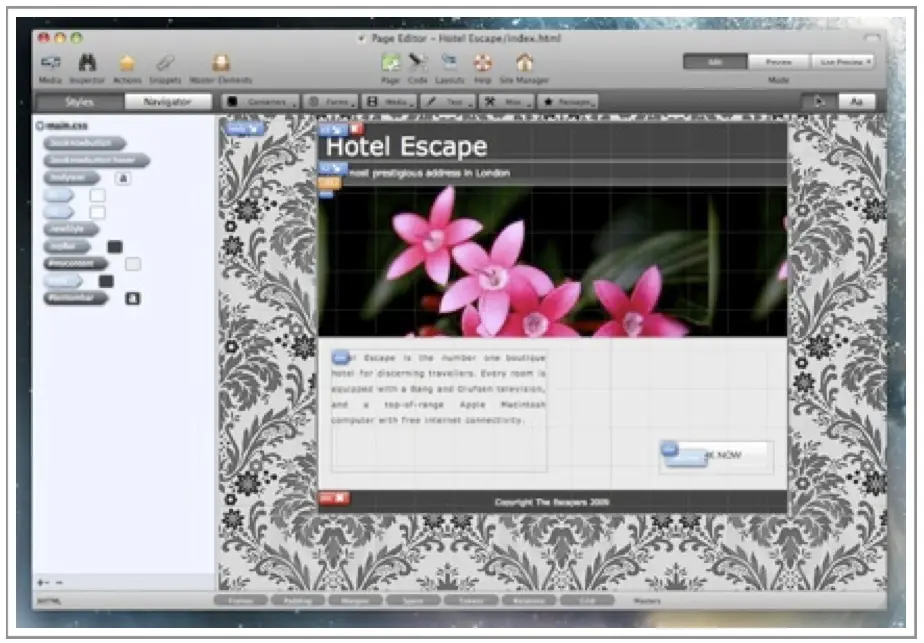Click the light swatch beside #maincontent
The width and height of the screenshot is (924, 643).
click(x=133, y=263)
